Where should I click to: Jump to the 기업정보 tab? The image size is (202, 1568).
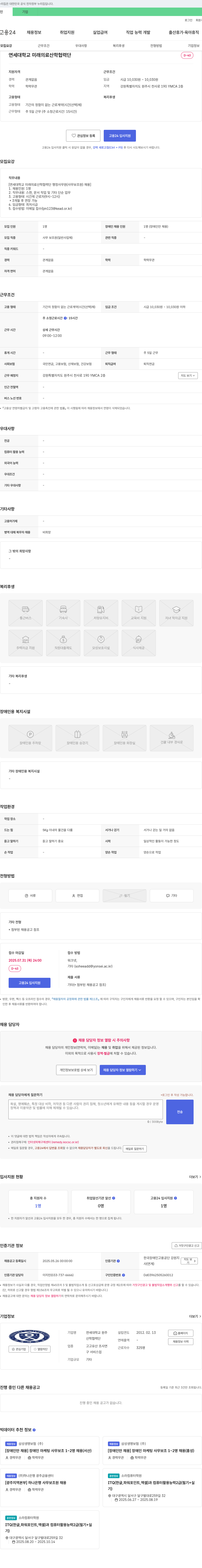point(194,46)
